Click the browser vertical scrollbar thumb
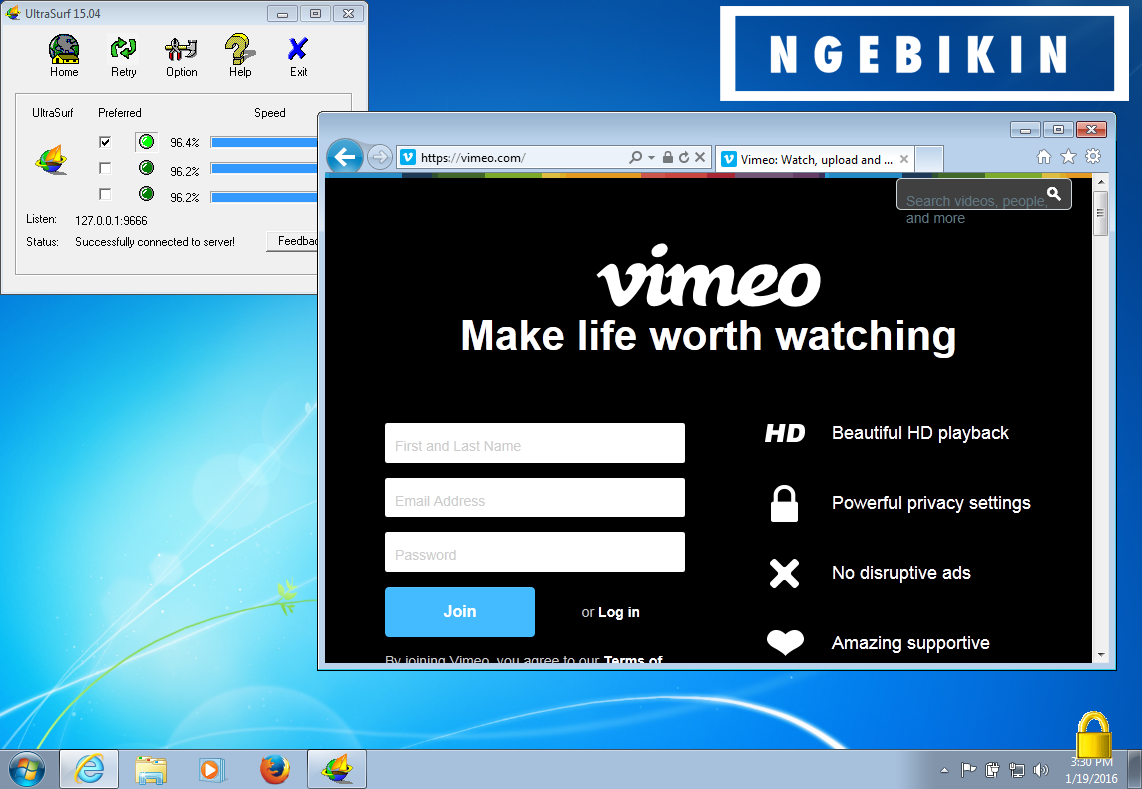 click(x=1100, y=213)
